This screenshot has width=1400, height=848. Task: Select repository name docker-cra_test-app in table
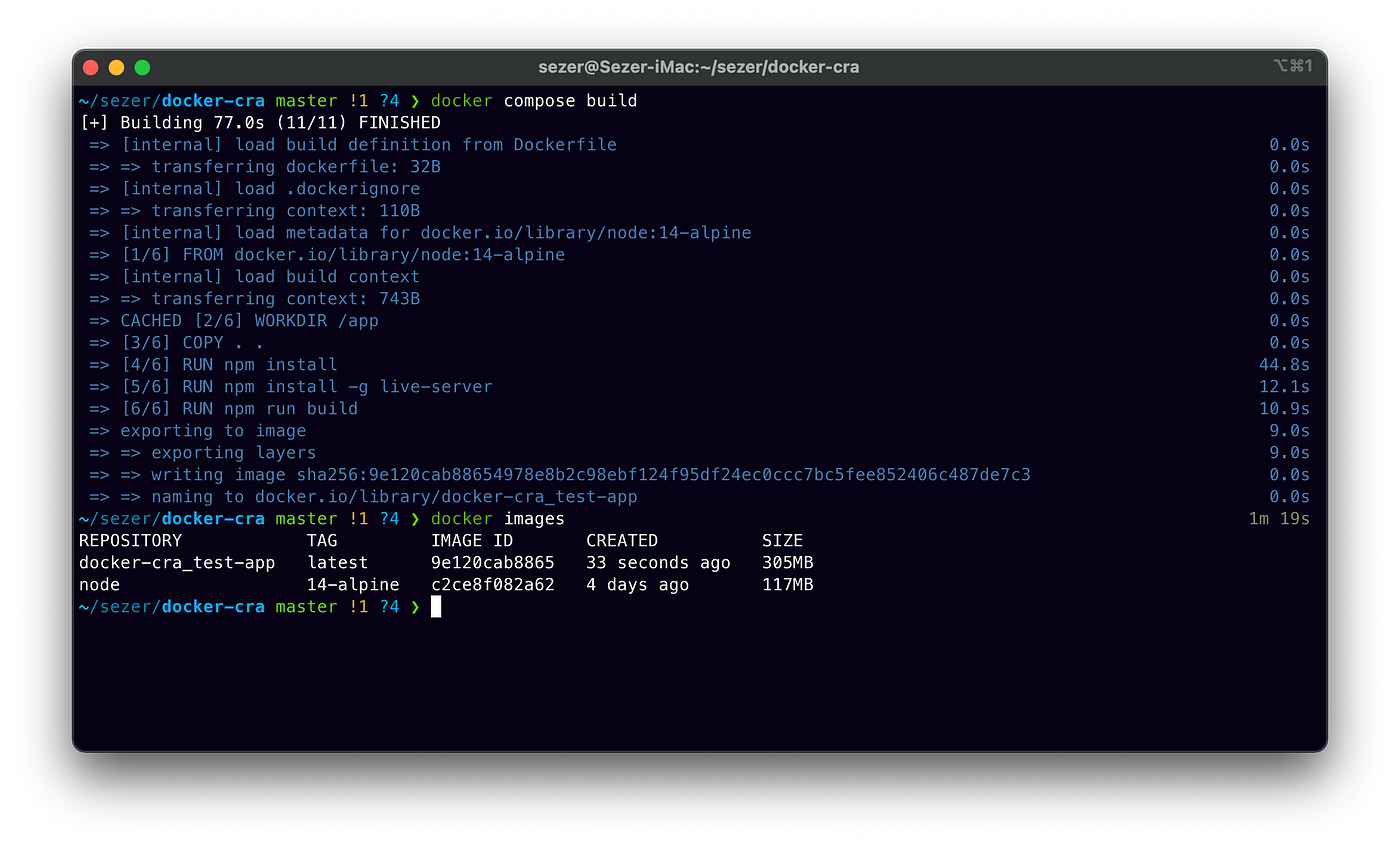[177, 563]
